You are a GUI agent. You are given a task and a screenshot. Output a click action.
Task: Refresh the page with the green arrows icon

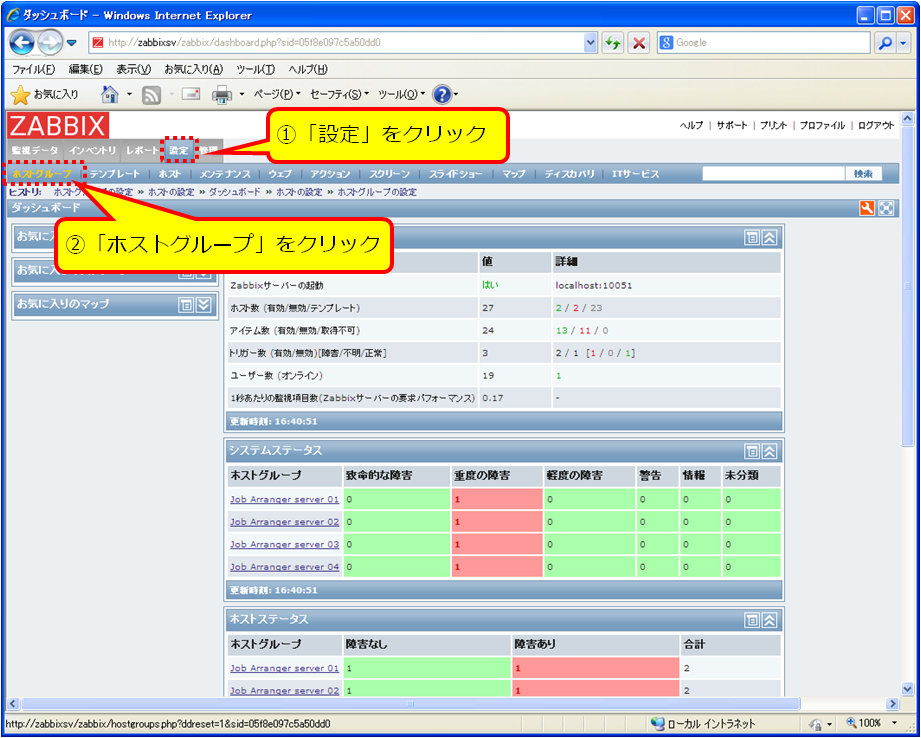(x=613, y=43)
